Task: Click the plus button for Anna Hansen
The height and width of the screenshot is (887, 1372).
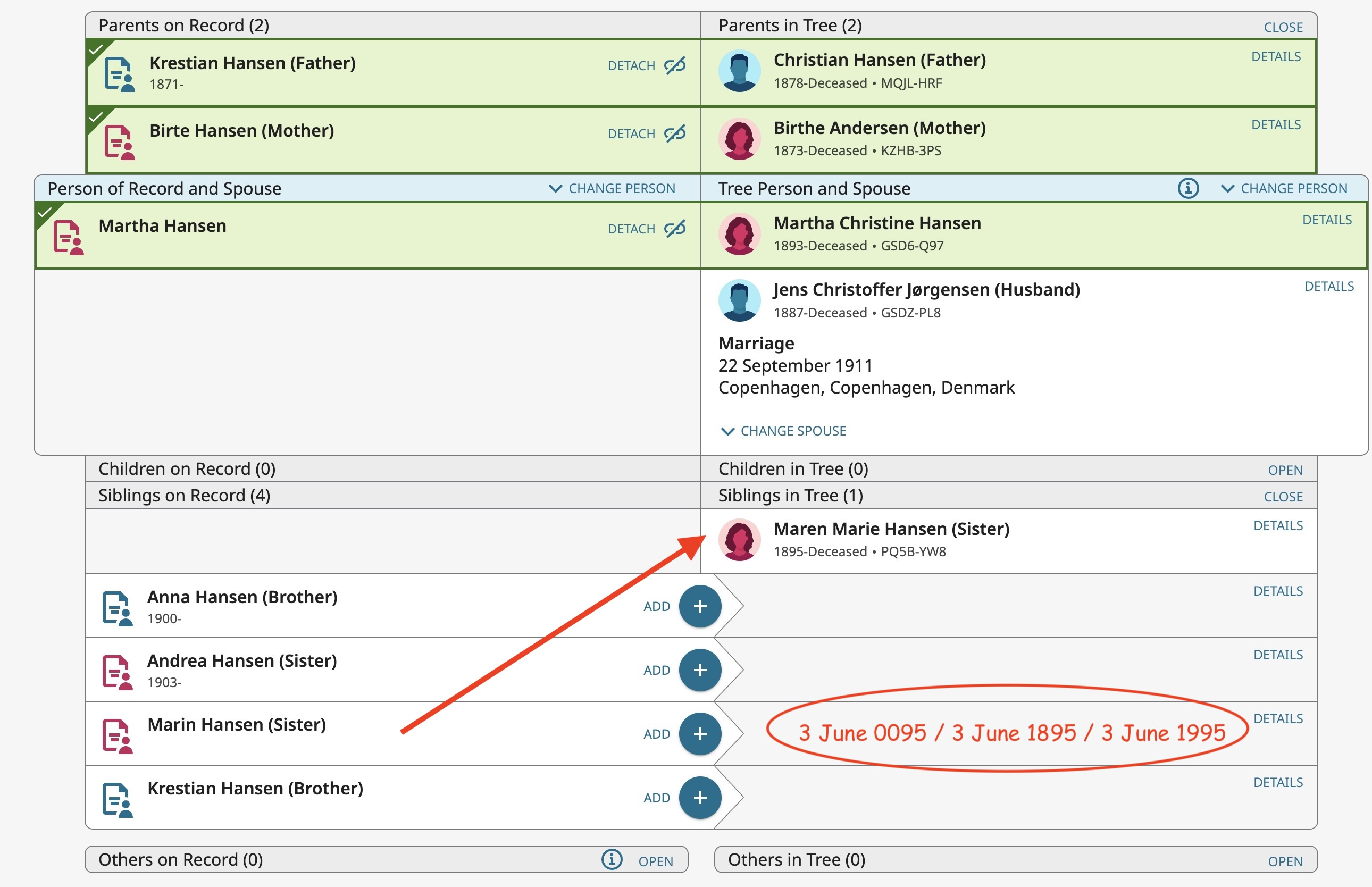Action: [x=699, y=606]
